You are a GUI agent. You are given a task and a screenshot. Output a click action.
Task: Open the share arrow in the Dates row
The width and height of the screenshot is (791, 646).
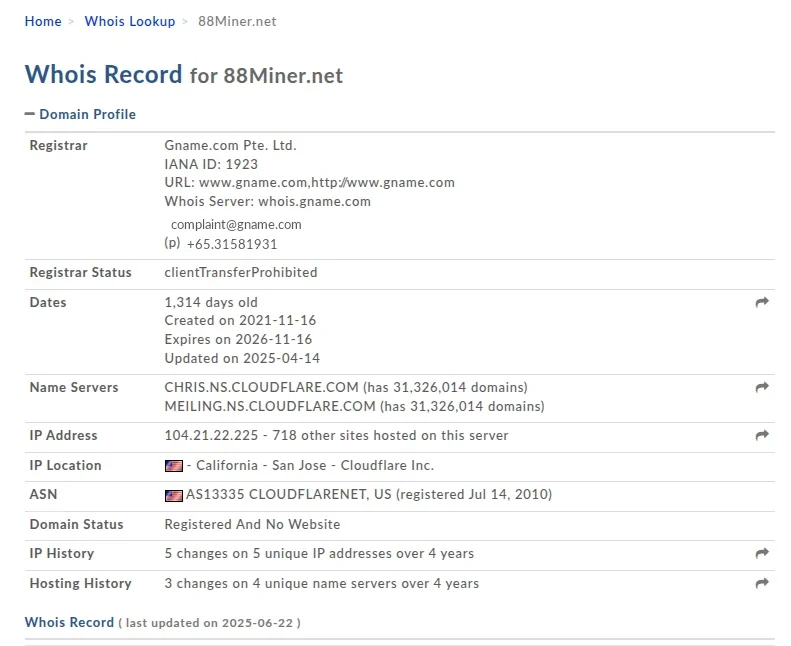point(762,302)
